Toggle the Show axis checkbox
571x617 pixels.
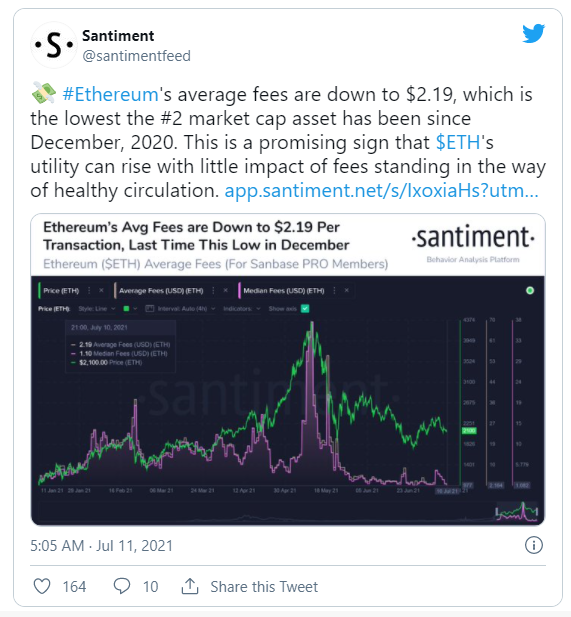305,308
